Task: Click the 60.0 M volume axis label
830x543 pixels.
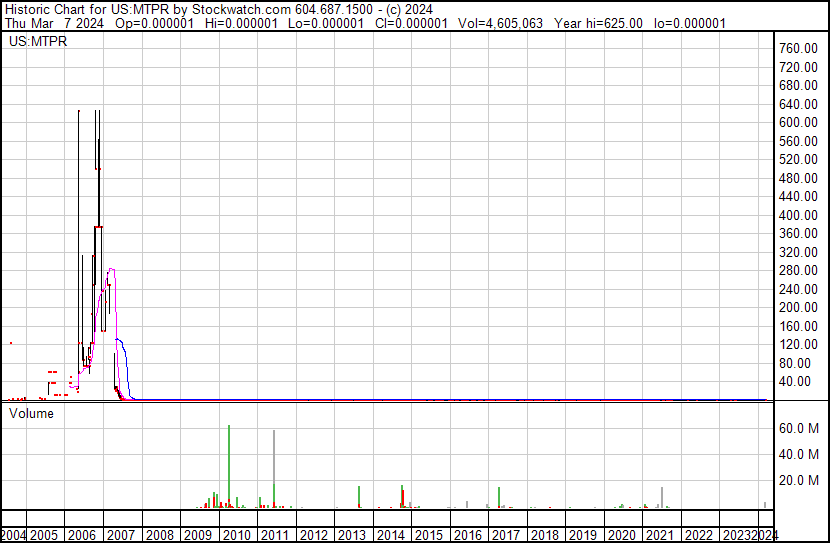Action: click(x=799, y=428)
